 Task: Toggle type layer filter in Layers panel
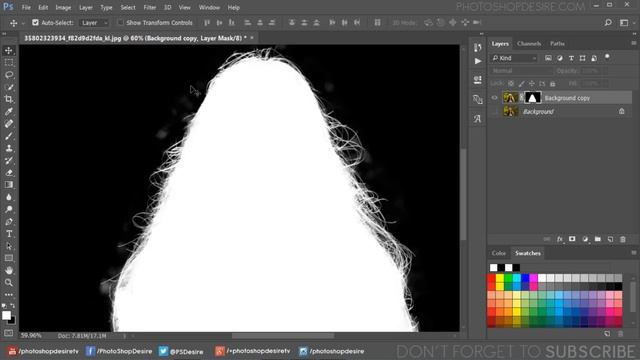(571, 58)
